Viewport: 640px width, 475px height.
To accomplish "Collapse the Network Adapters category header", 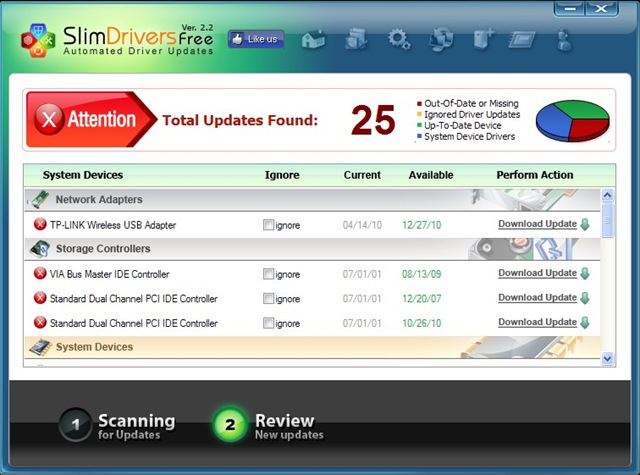I will tap(312, 200).
